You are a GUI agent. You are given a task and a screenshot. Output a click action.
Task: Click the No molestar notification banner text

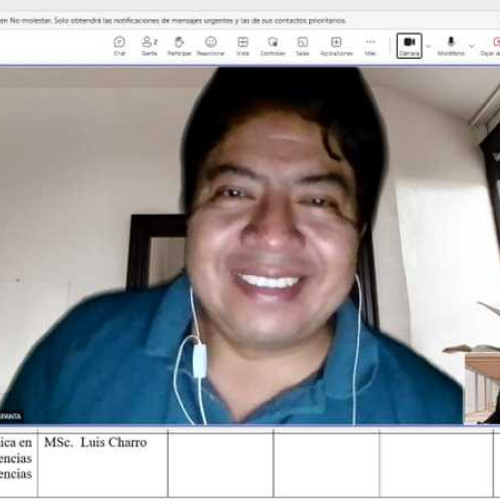click(173, 21)
